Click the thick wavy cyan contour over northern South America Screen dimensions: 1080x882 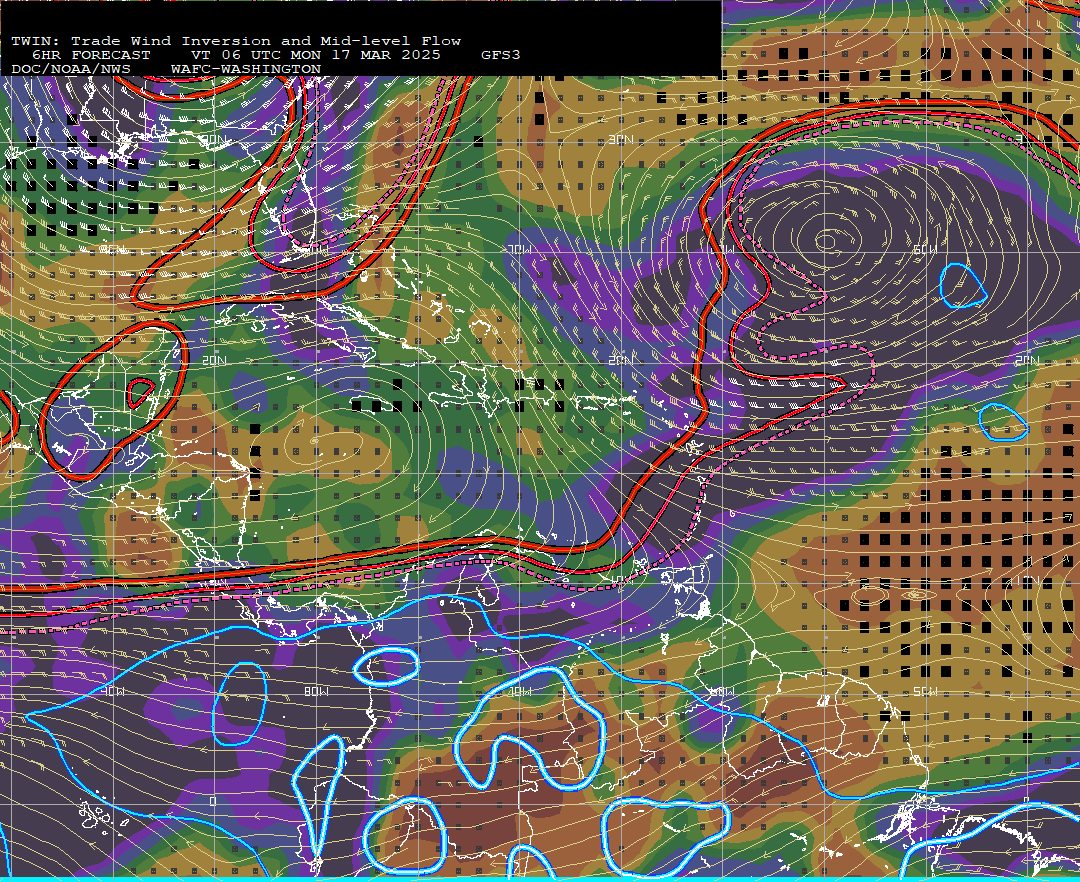[530, 728]
